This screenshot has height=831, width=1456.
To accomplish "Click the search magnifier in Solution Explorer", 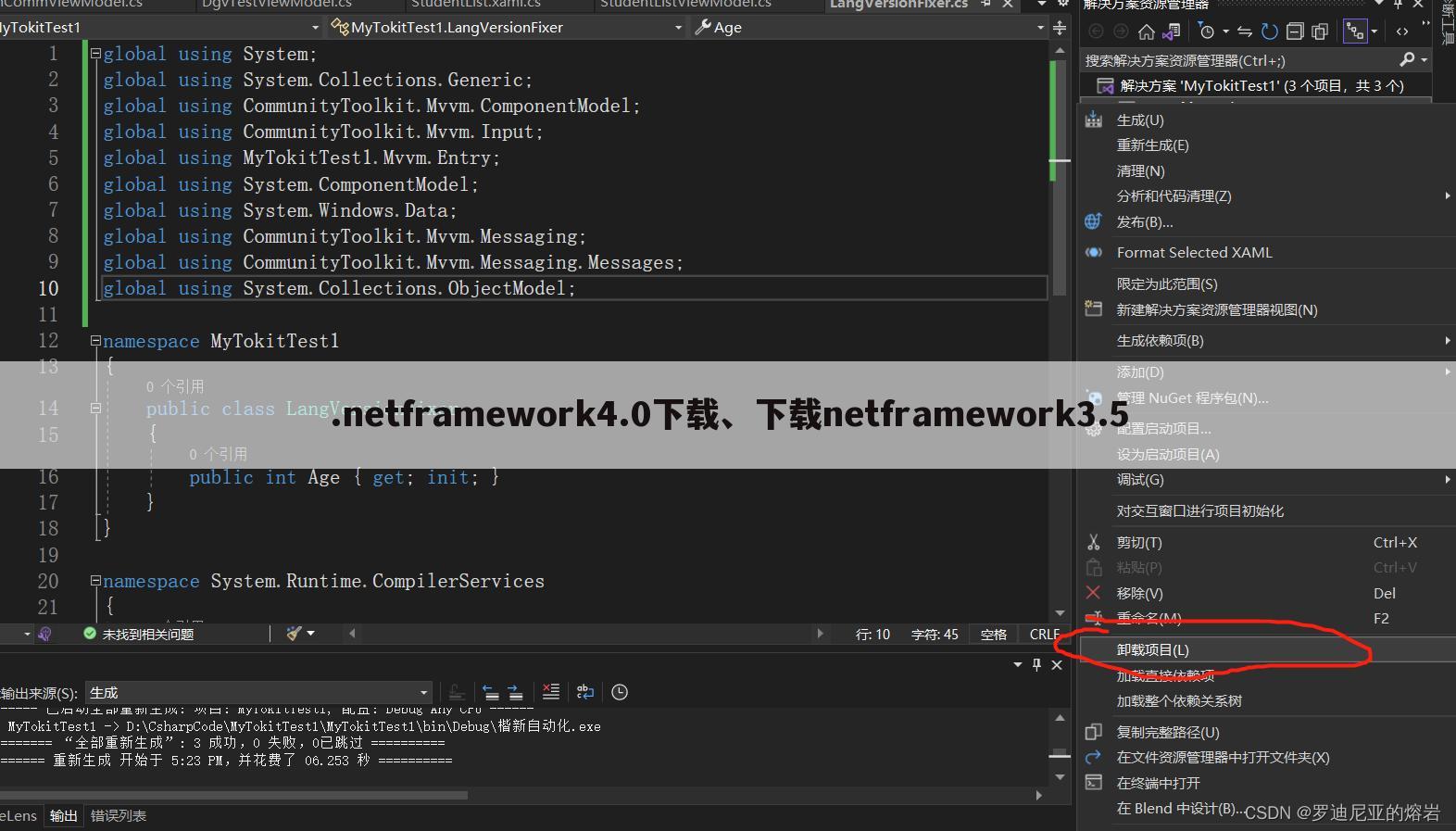I will click(x=1407, y=59).
